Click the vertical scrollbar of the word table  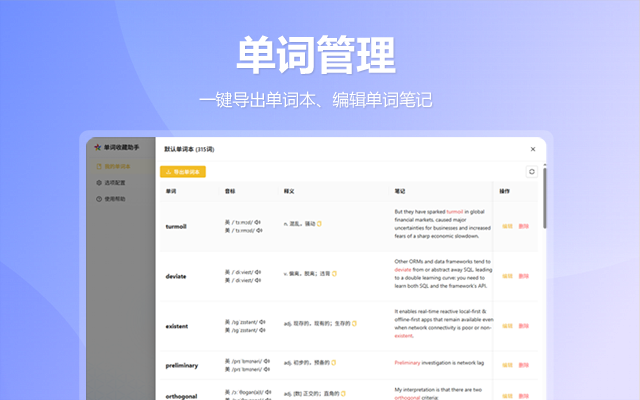544,198
